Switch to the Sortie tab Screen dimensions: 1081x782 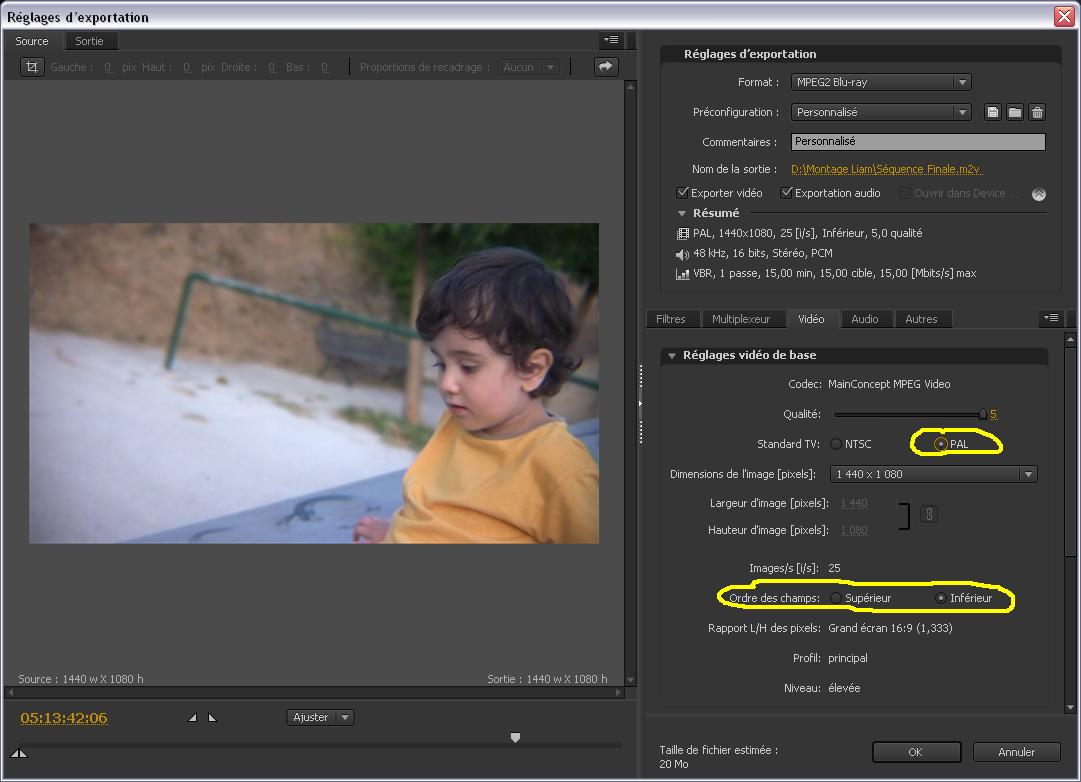[89, 41]
